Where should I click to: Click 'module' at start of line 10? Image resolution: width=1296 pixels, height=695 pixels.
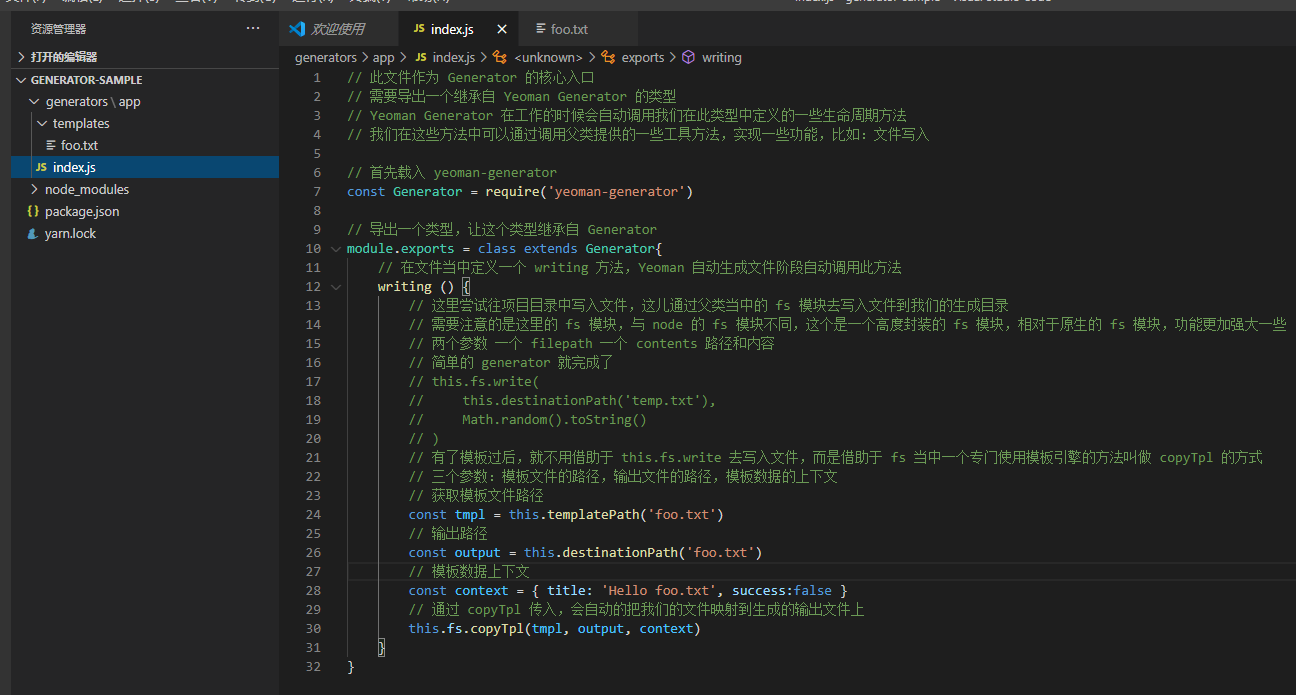[370, 248]
